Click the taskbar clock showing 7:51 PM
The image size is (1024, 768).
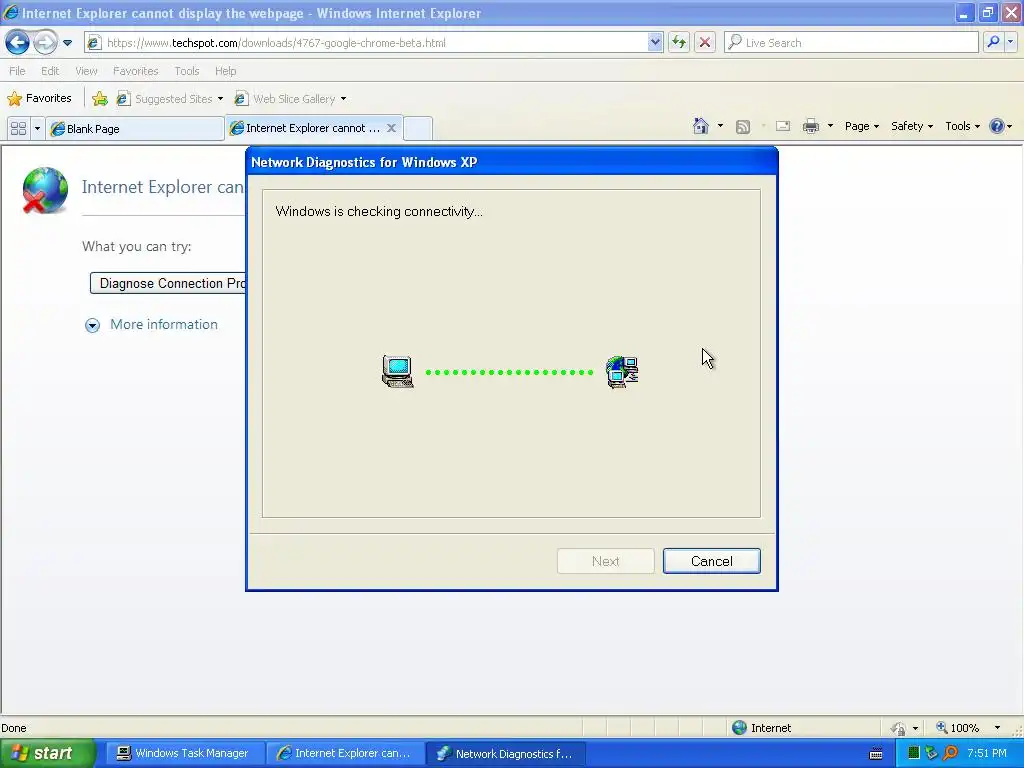tap(987, 754)
